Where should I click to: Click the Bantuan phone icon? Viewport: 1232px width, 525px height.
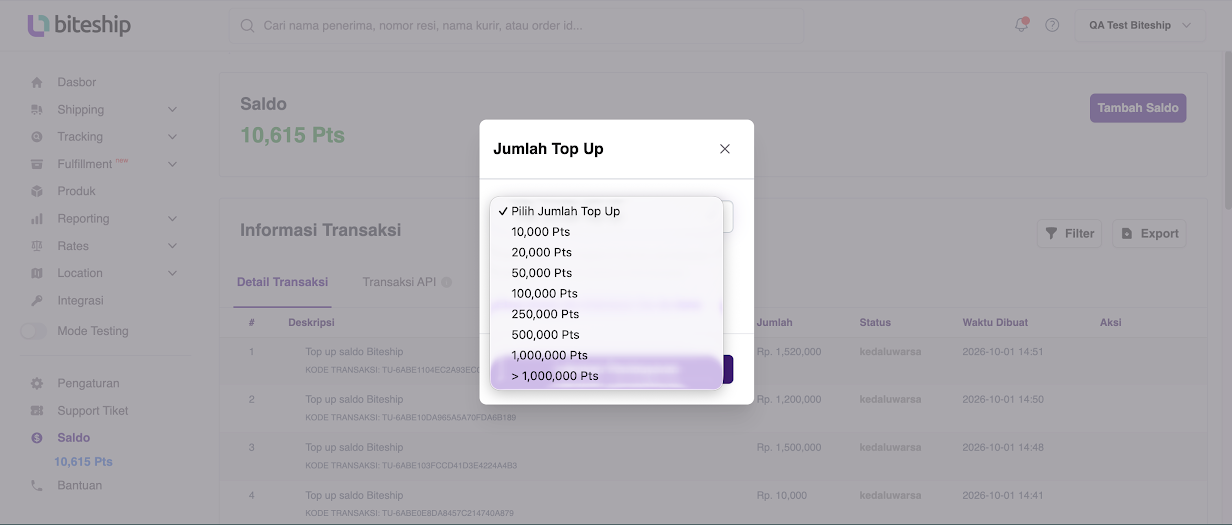pos(37,485)
